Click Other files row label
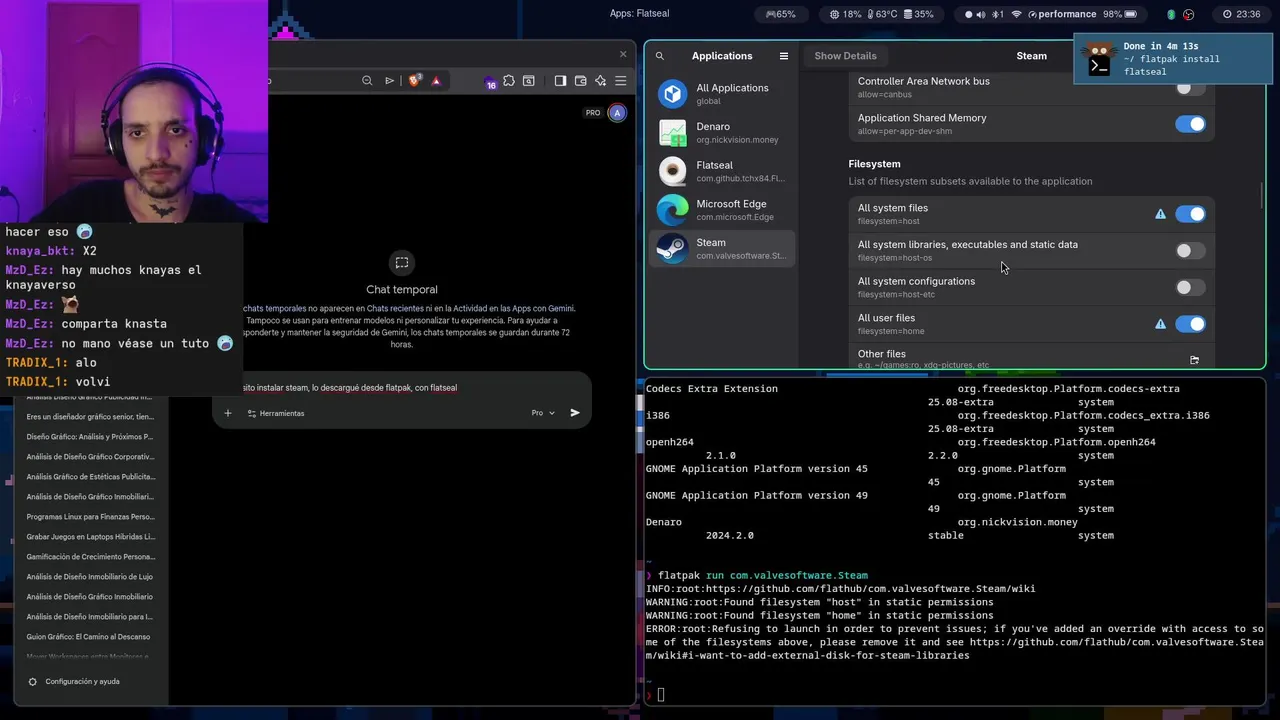 882,354
